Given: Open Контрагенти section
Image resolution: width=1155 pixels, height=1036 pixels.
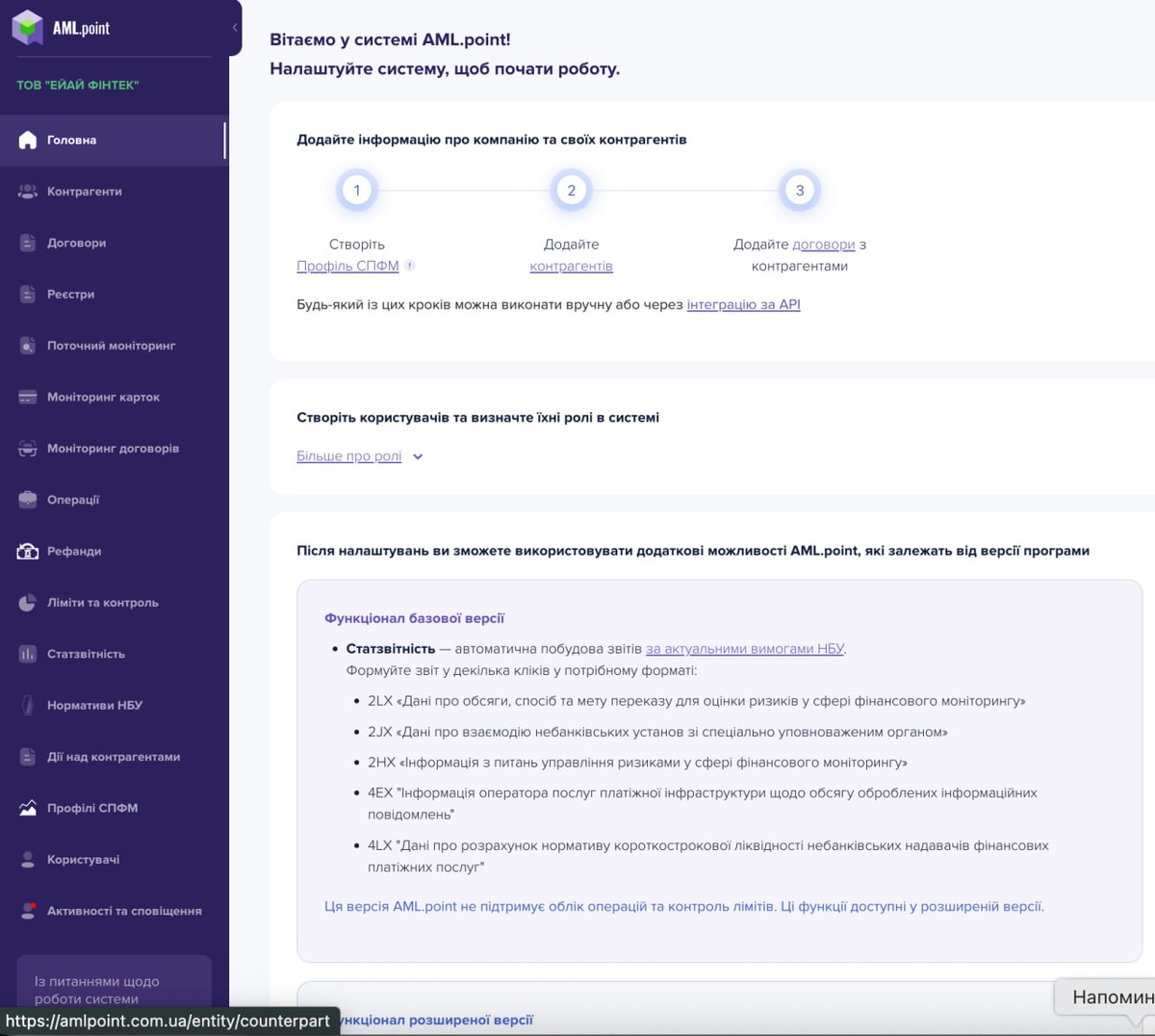Looking at the screenshot, I should 114,192.
